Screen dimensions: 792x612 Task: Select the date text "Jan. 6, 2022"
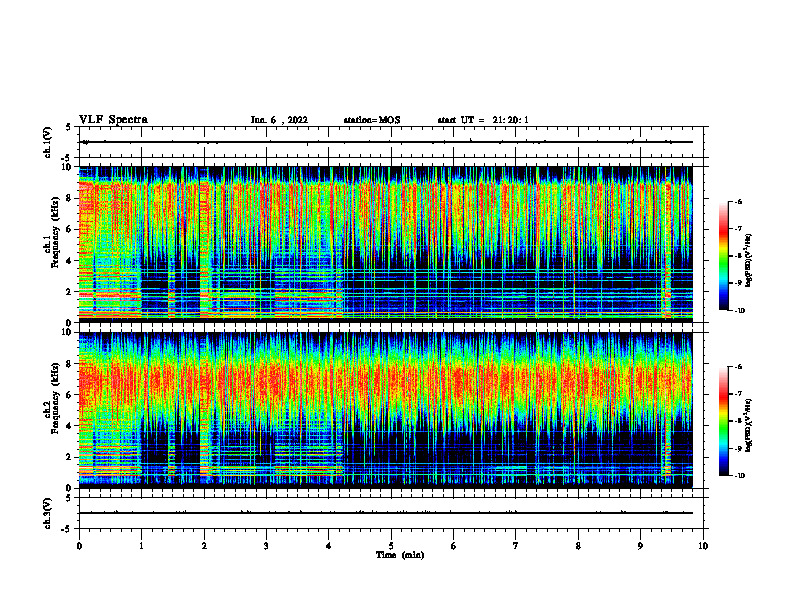[279, 120]
